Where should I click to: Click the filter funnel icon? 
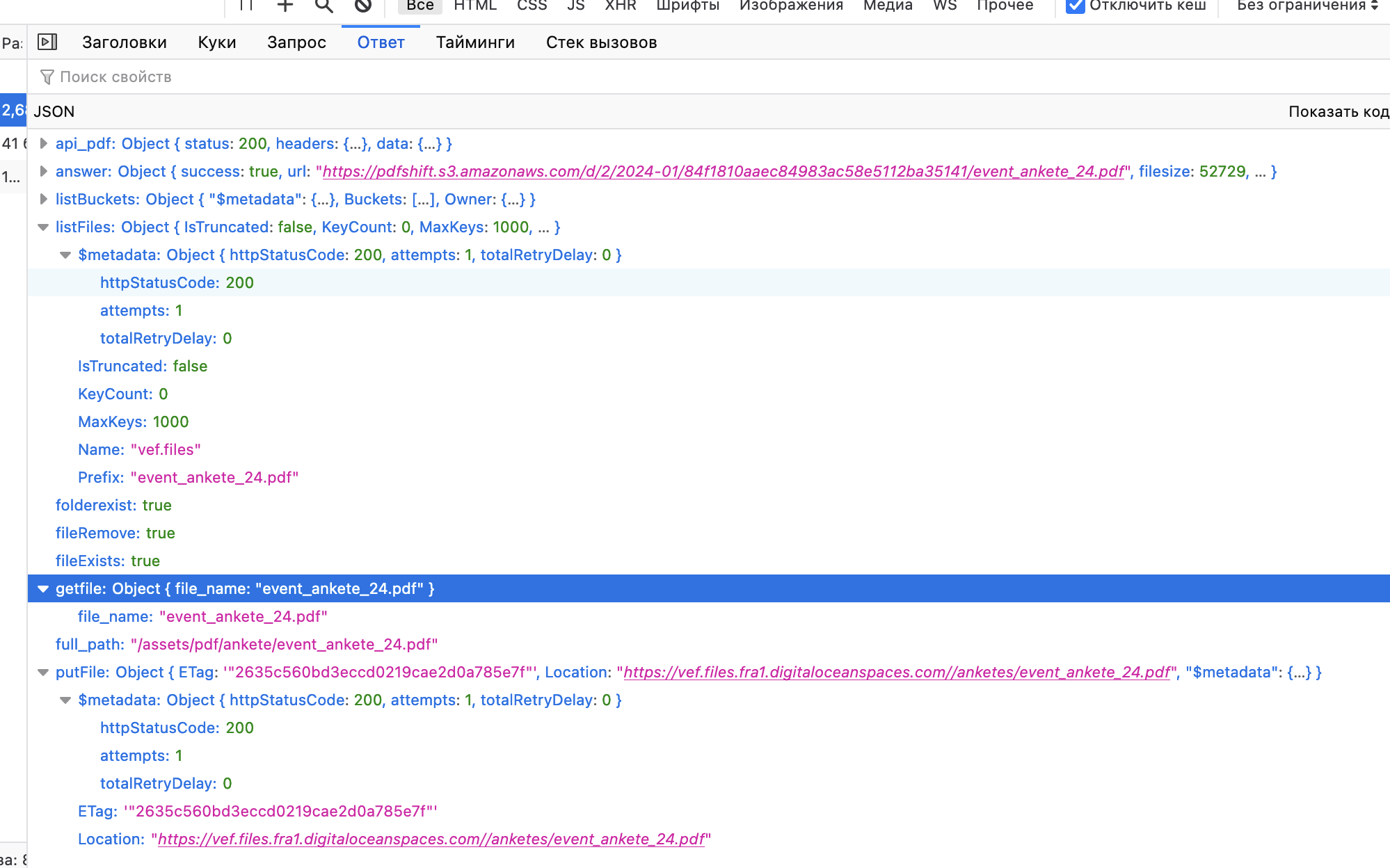pos(47,77)
